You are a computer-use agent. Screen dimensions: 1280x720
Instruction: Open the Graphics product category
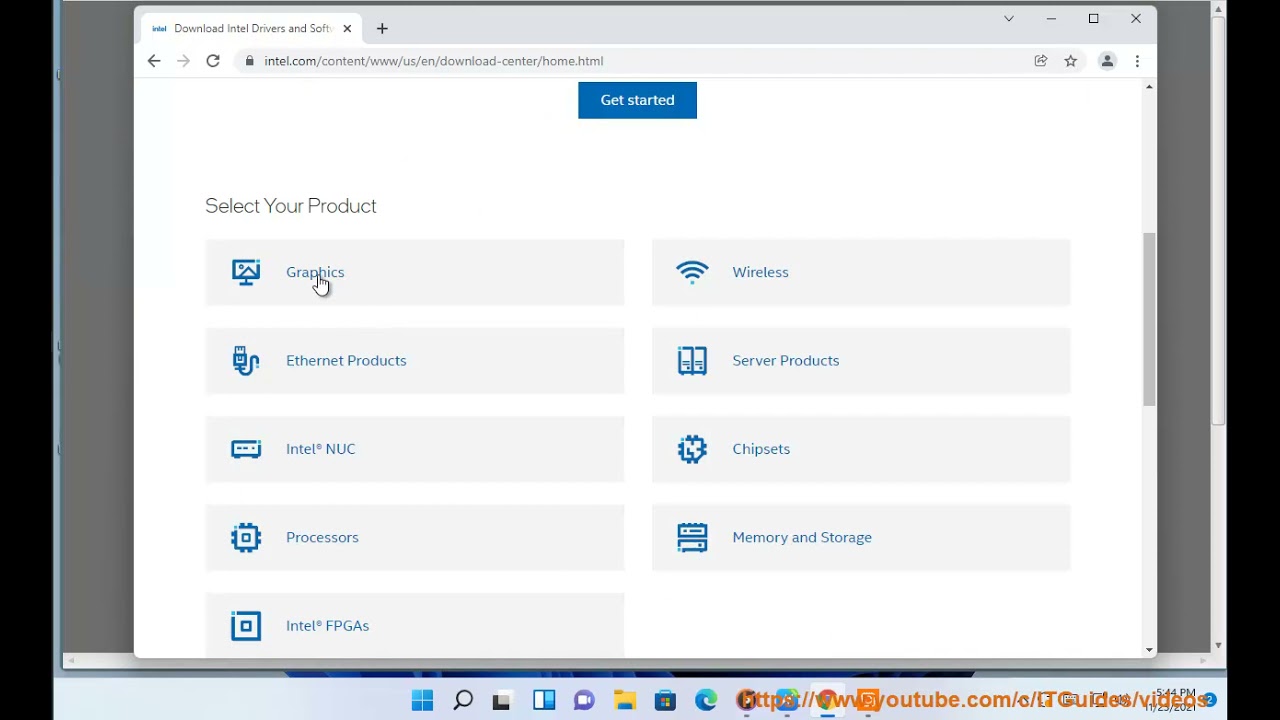(x=415, y=272)
